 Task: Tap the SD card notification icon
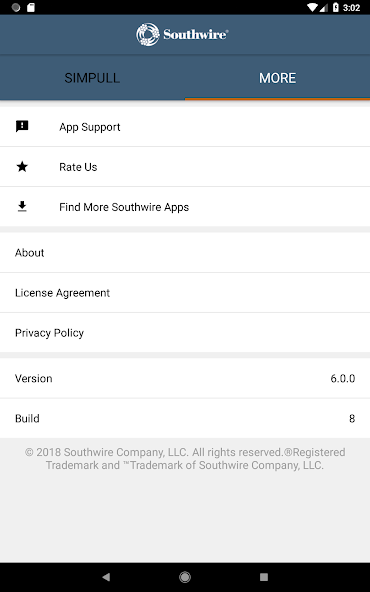point(31,8)
